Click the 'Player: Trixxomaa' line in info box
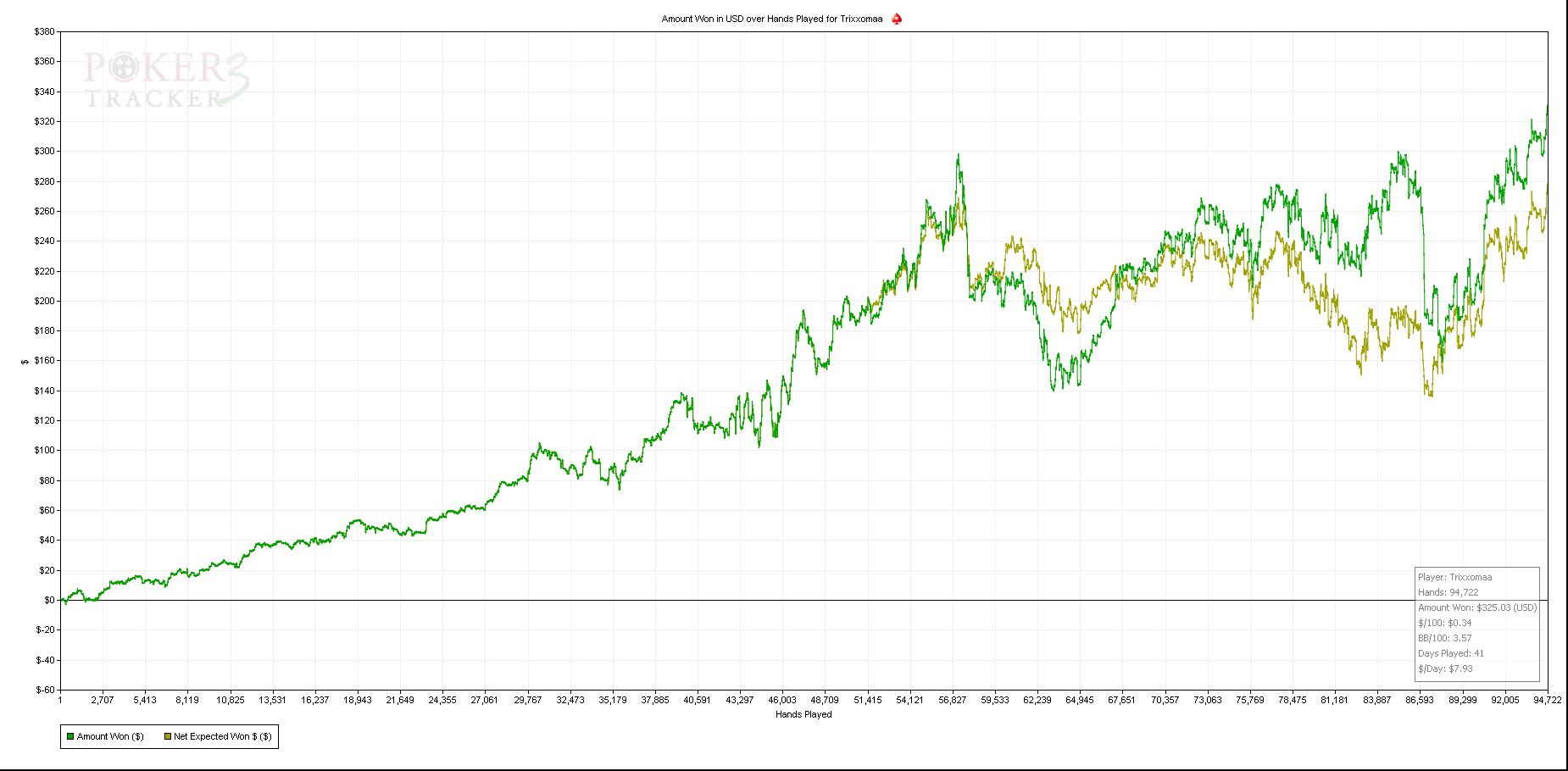 1455,577
